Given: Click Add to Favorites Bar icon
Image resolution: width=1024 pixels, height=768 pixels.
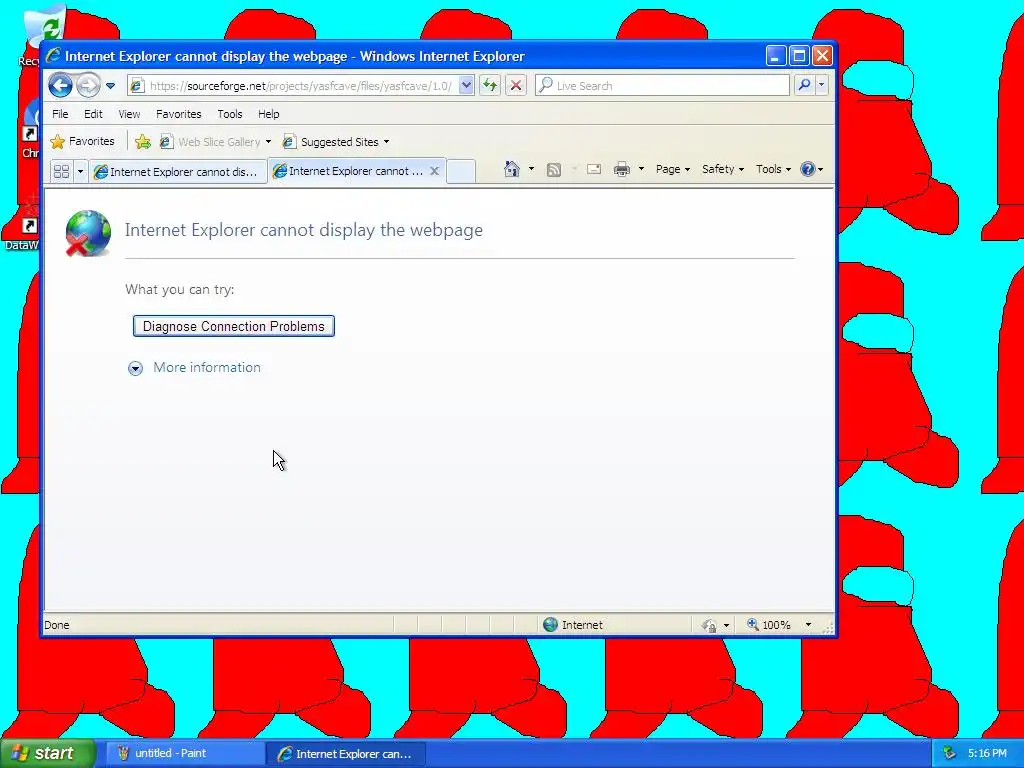Looking at the screenshot, I should [143, 141].
